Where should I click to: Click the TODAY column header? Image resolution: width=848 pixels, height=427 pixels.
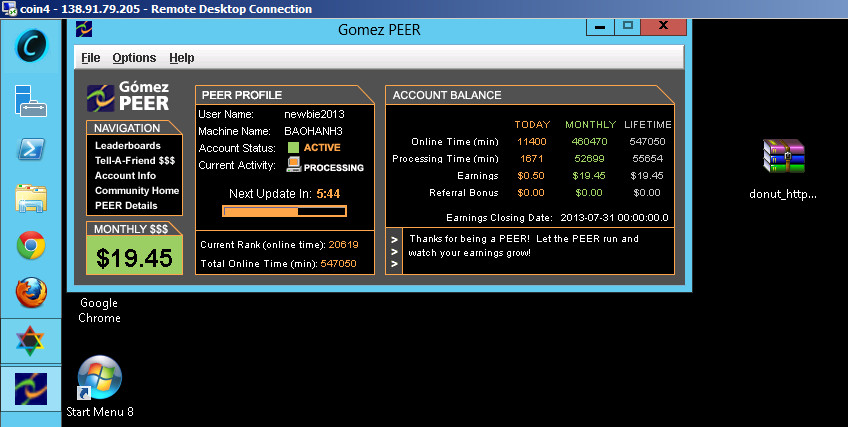tap(532, 124)
